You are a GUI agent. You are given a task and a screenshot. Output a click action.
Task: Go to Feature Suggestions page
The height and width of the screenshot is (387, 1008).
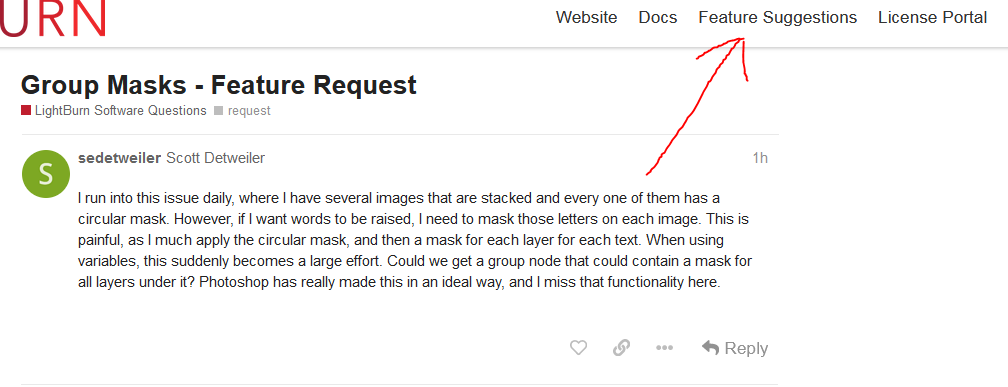[x=778, y=17]
